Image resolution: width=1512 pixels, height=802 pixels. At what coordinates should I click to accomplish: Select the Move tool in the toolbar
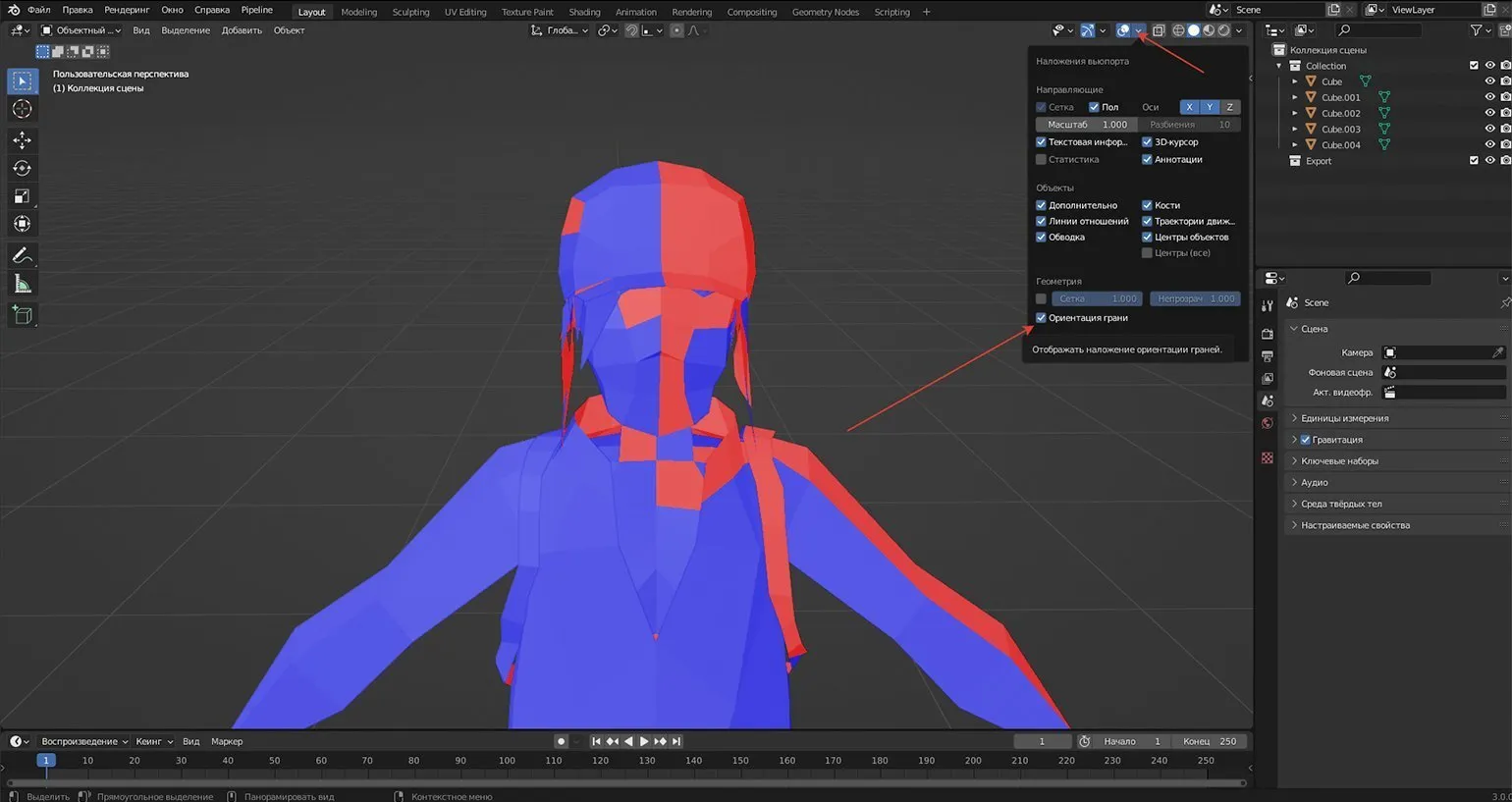pyautogui.click(x=22, y=140)
